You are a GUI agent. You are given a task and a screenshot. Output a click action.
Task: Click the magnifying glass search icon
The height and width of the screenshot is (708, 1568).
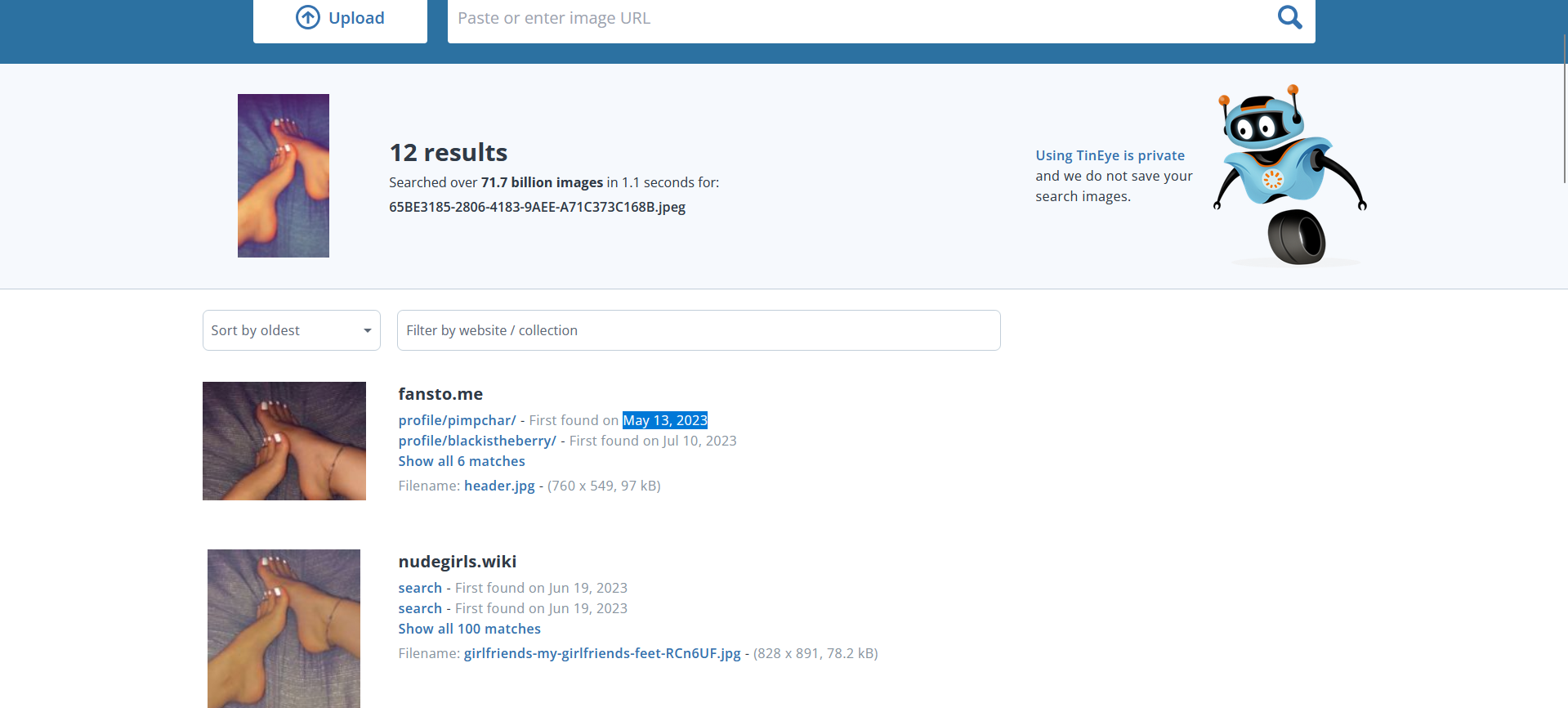(1289, 17)
